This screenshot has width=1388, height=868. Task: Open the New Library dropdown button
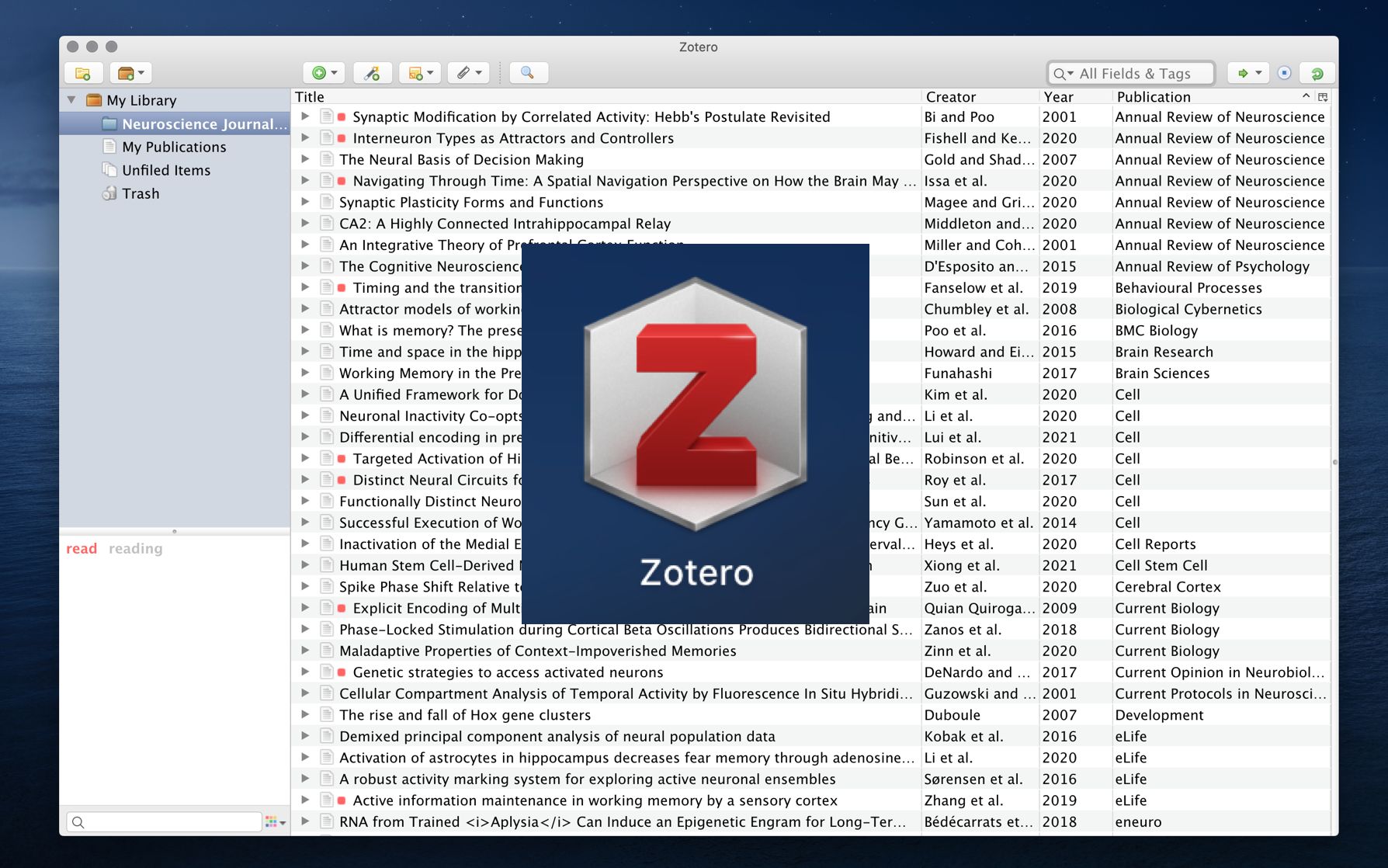click(x=130, y=73)
